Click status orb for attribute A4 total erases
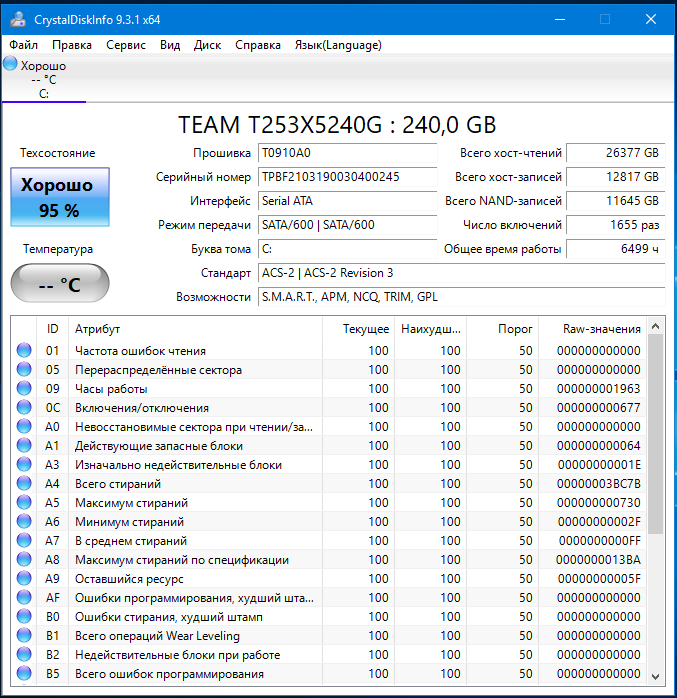677x698 pixels. coord(24,484)
